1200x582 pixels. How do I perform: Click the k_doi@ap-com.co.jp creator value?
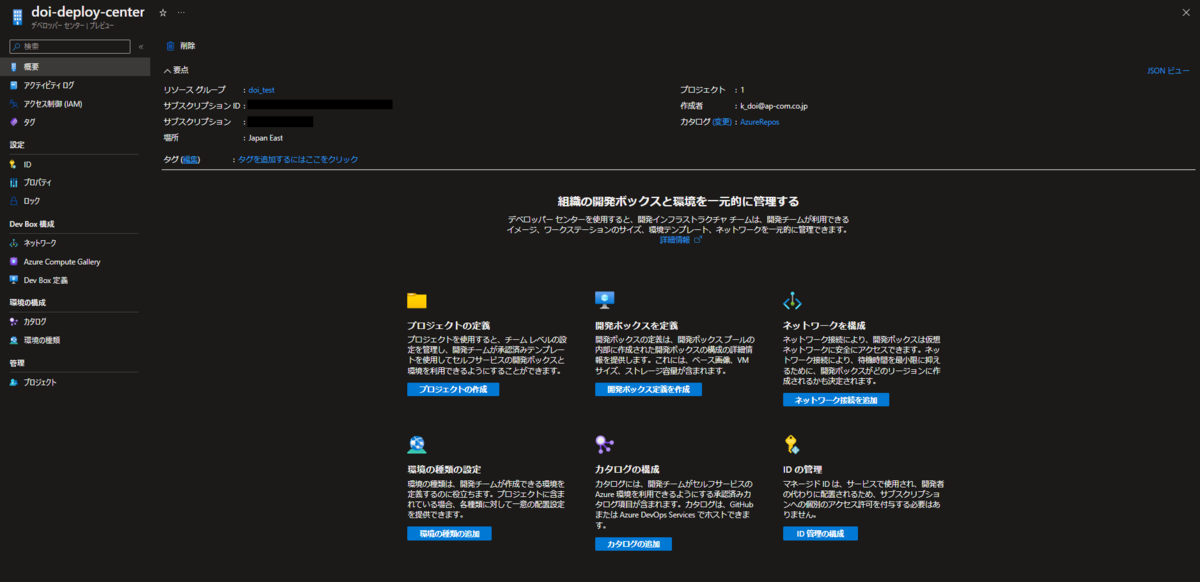773,106
